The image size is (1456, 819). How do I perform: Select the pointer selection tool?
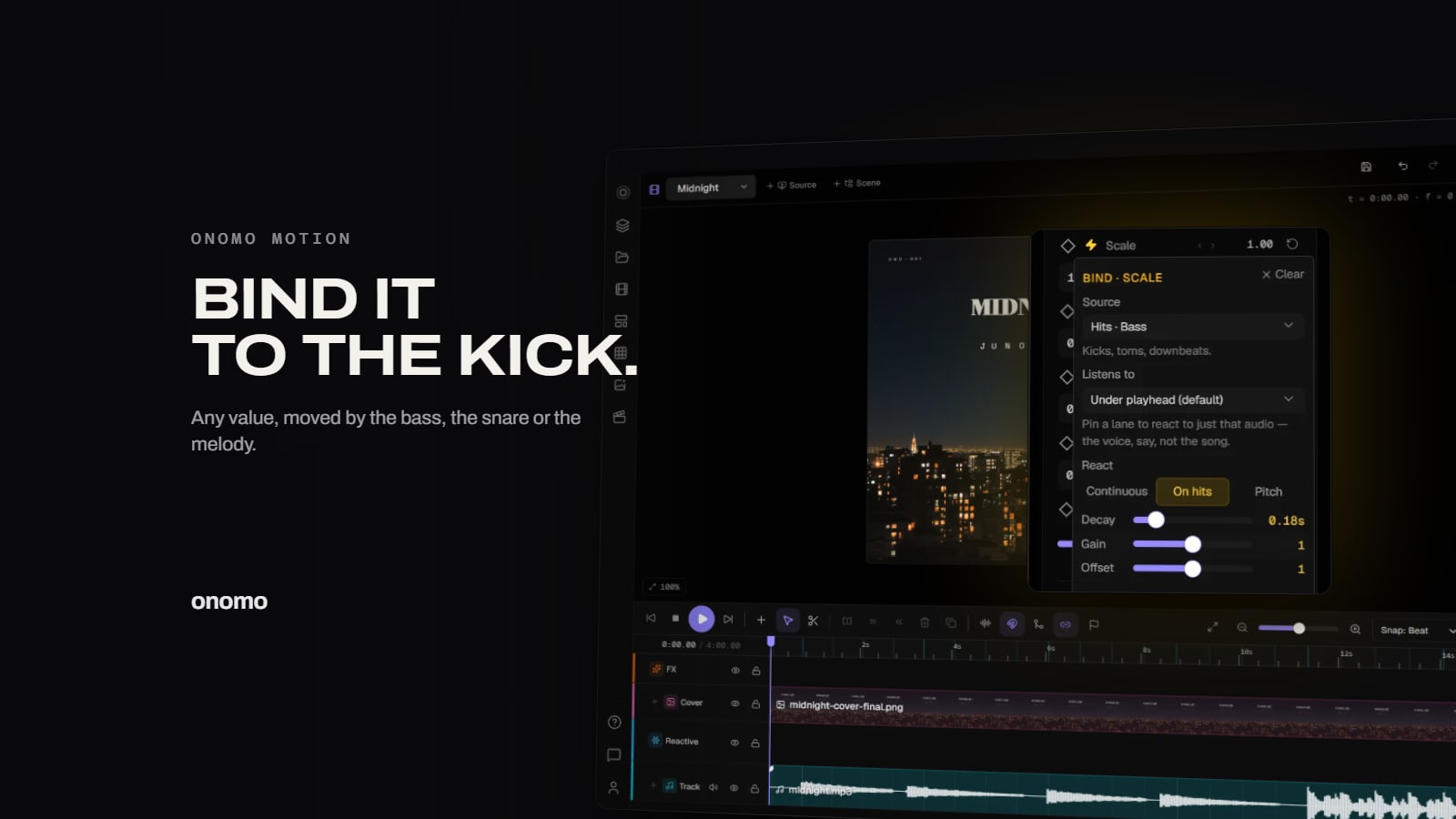click(788, 620)
